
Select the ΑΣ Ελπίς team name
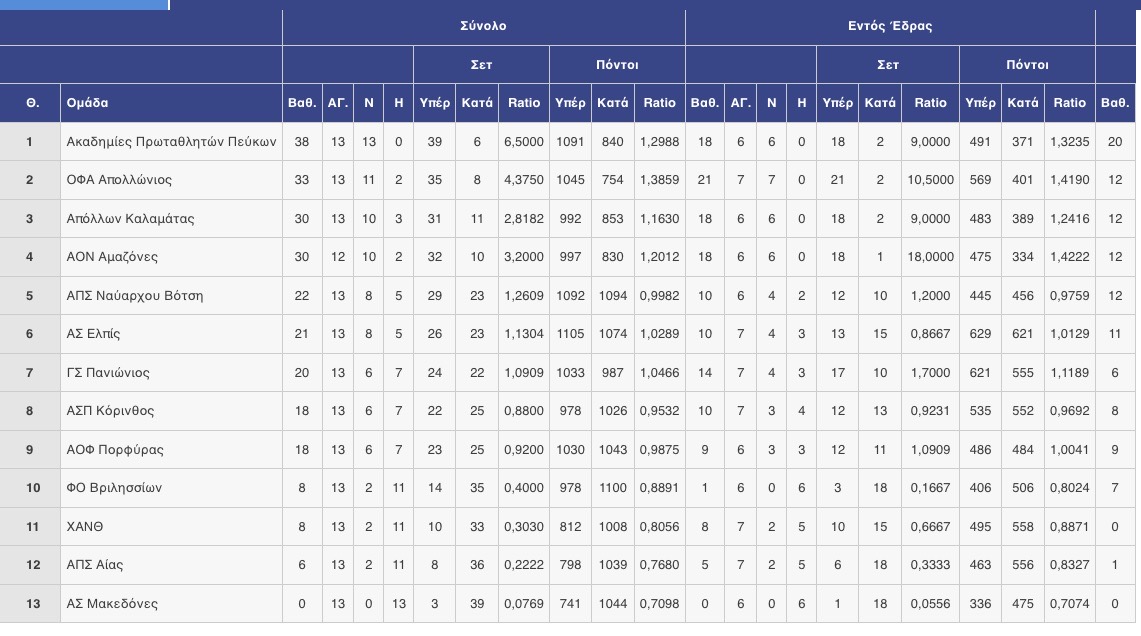(x=93, y=334)
